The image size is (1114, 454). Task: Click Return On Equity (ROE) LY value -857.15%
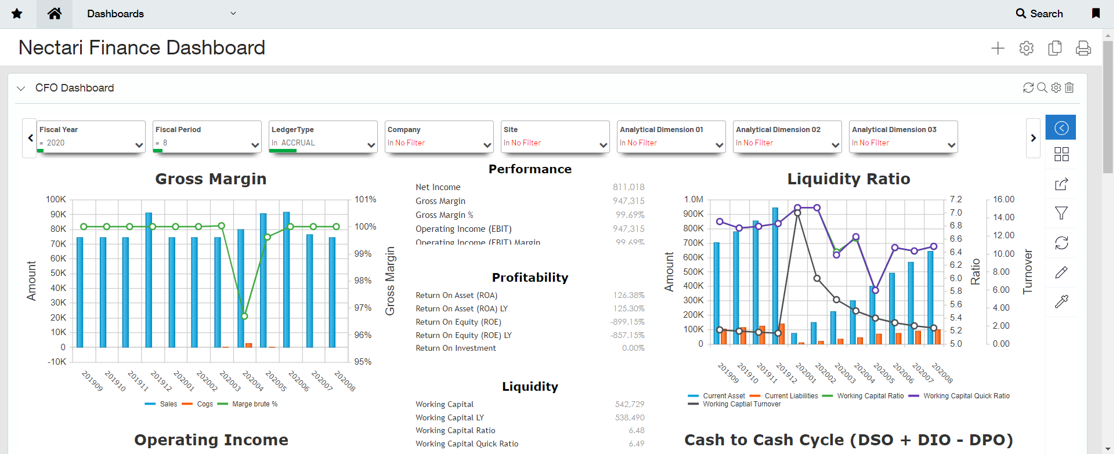626,335
